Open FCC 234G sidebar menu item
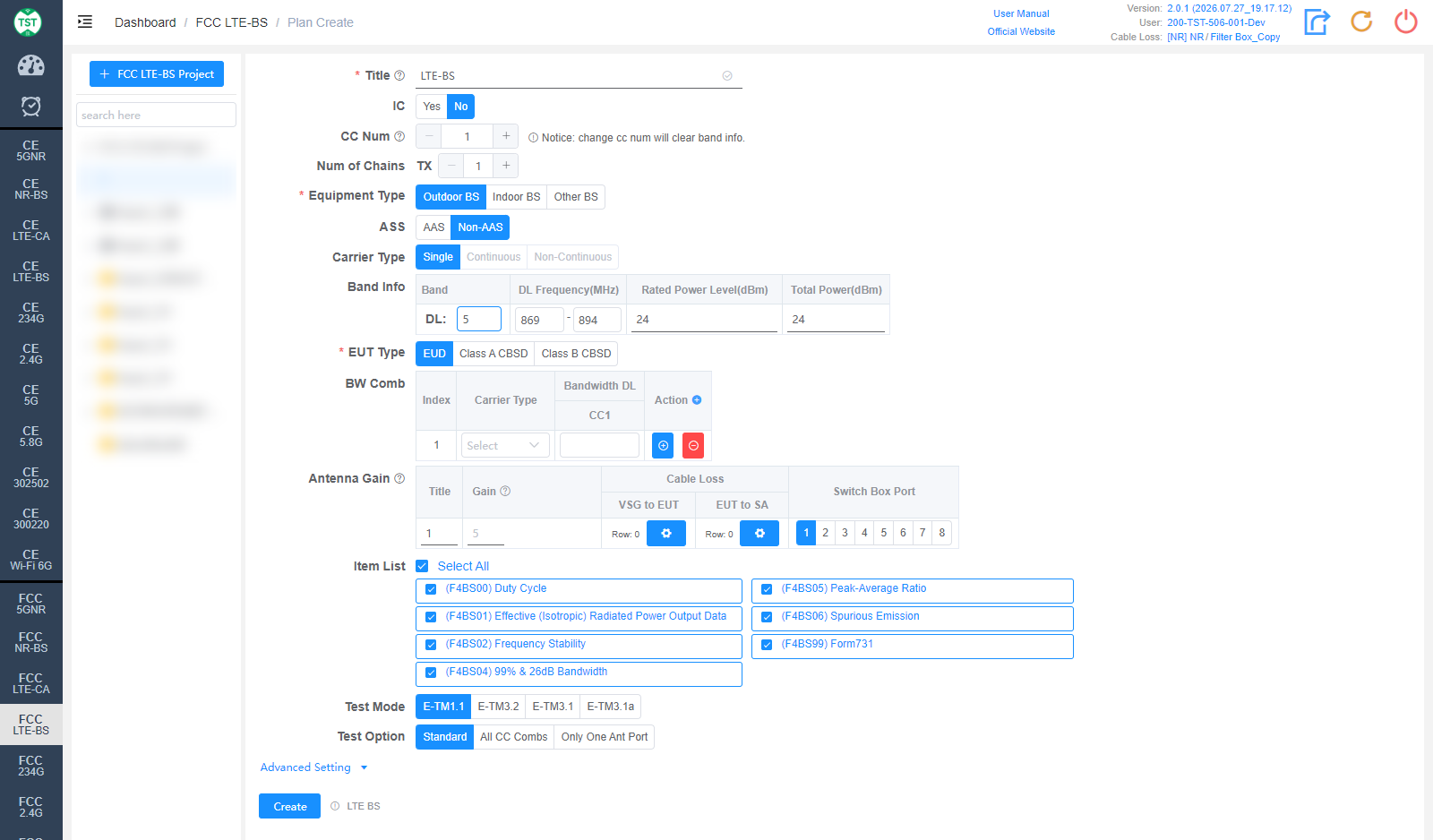1433x840 pixels. (31, 766)
